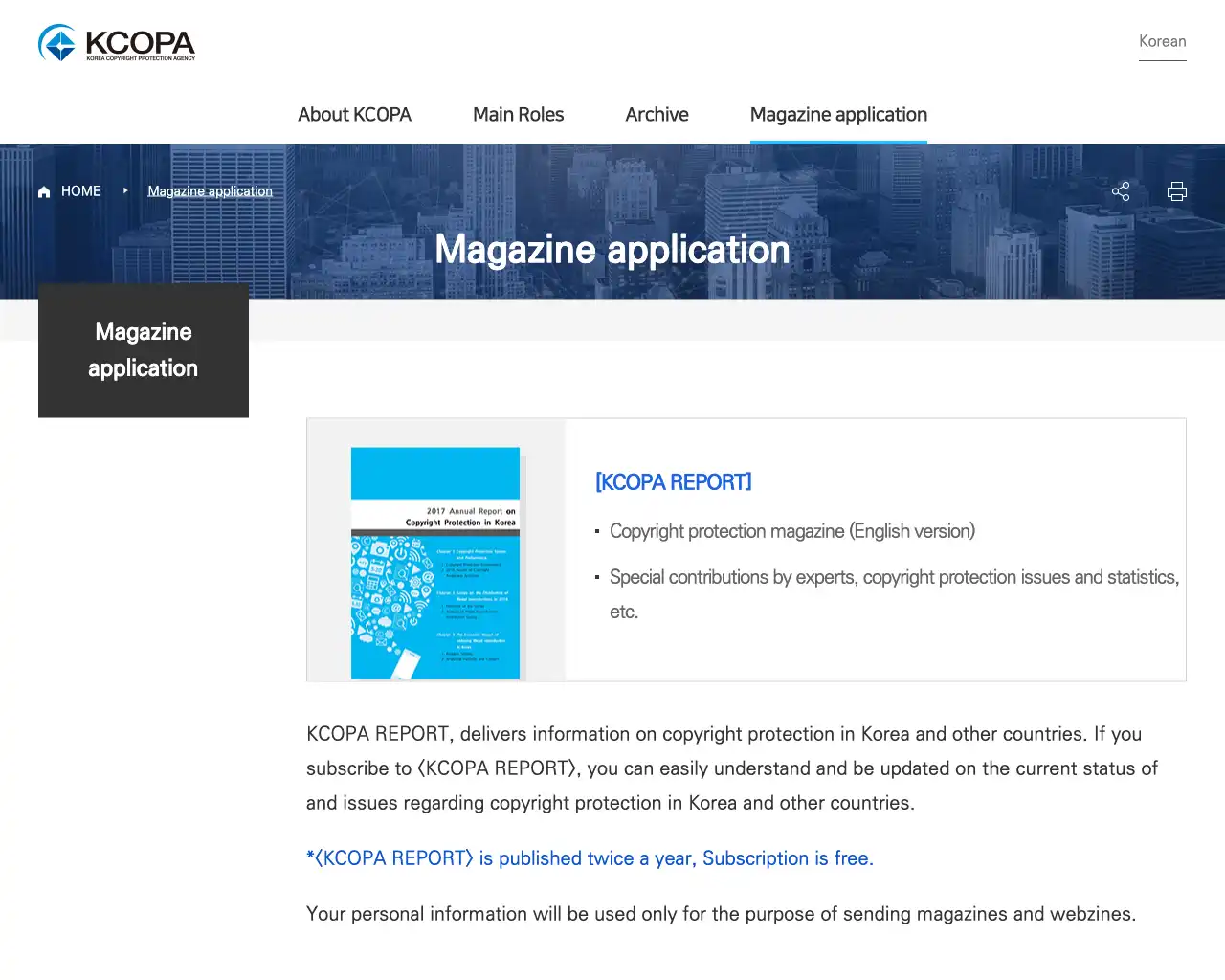This screenshot has height=980, width=1225.
Task: Open the About KCOPA menu
Action: click(x=354, y=114)
